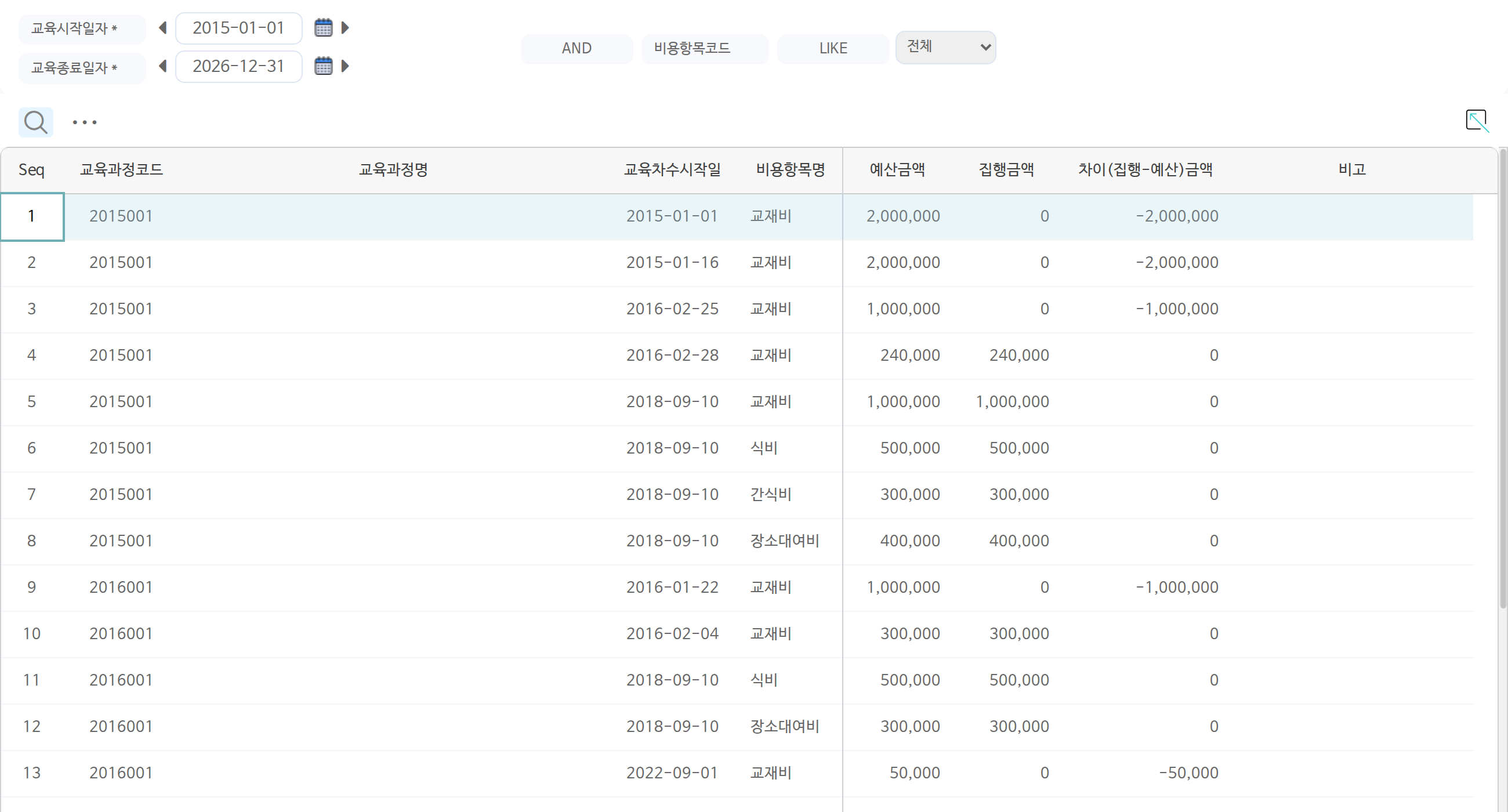This screenshot has height=812, width=1508.
Task: Click executed amount 1,000,000 in row 5
Action: tap(1012, 401)
